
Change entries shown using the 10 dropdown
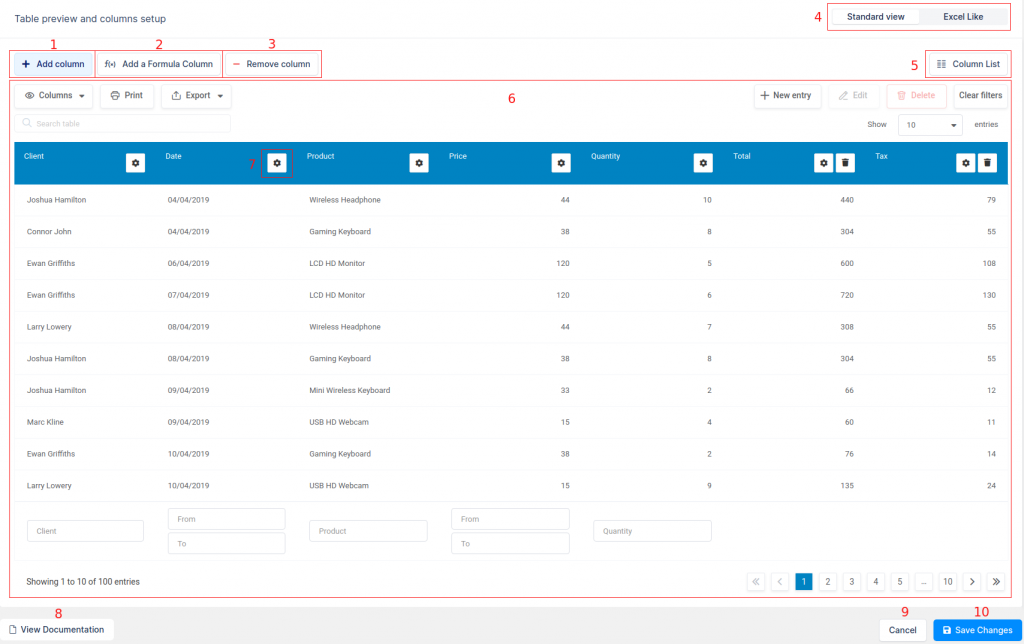[x=929, y=124]
